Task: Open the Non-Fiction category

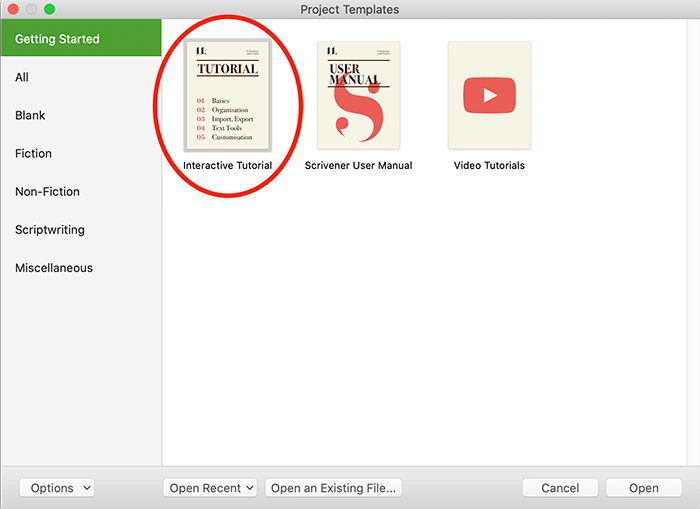Action: click(x=81, y=192)
